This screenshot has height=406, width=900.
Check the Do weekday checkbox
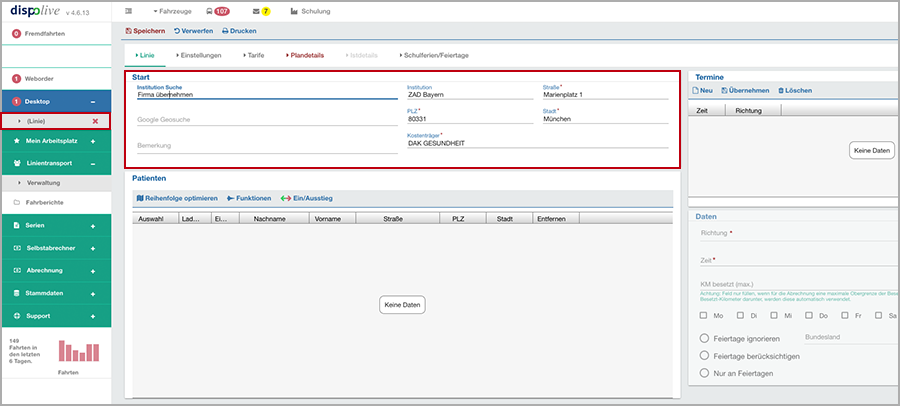809,315
